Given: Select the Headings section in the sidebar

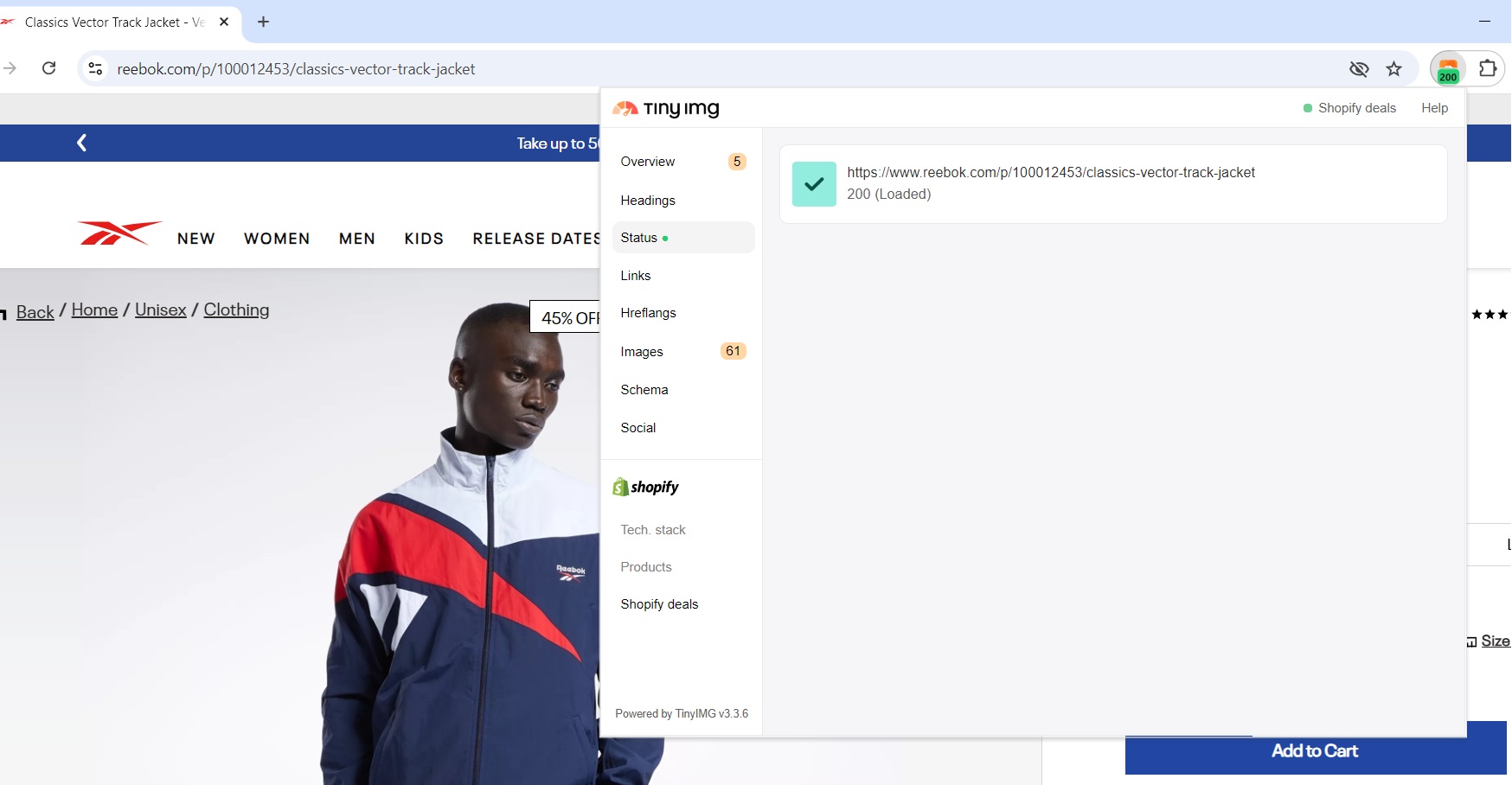Looking at the screenshot, I should (x=648, y=200).
